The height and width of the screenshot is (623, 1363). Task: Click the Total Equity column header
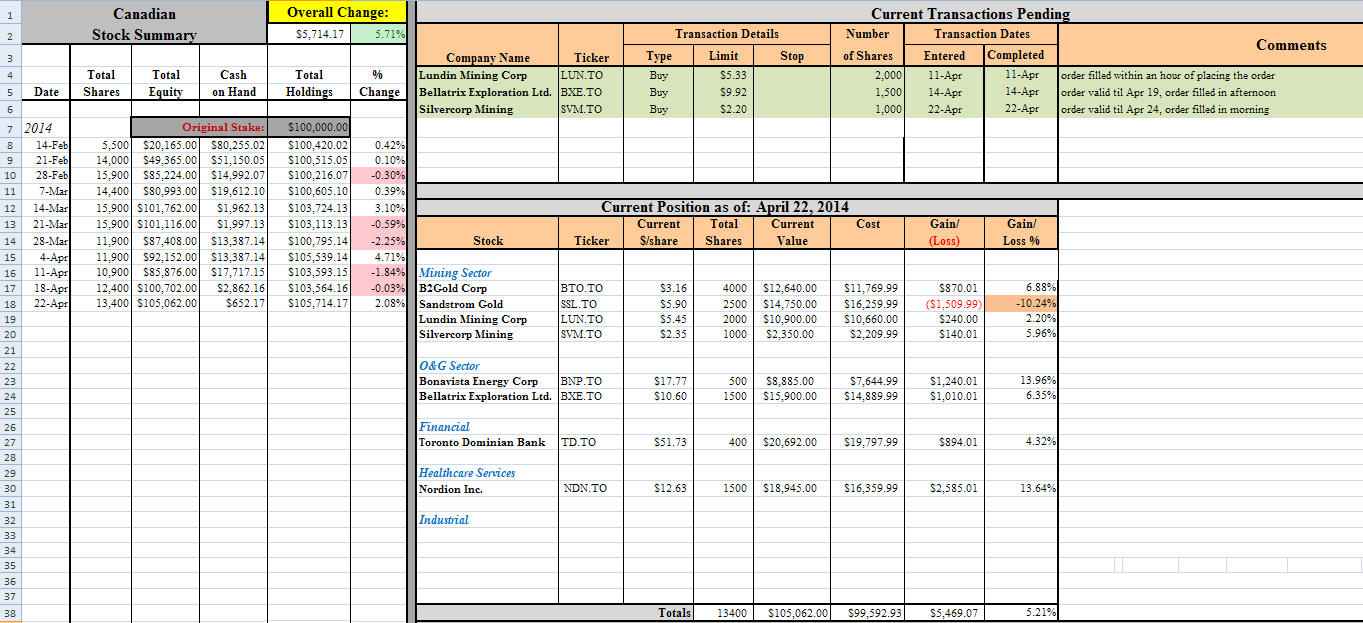[166, 83]
